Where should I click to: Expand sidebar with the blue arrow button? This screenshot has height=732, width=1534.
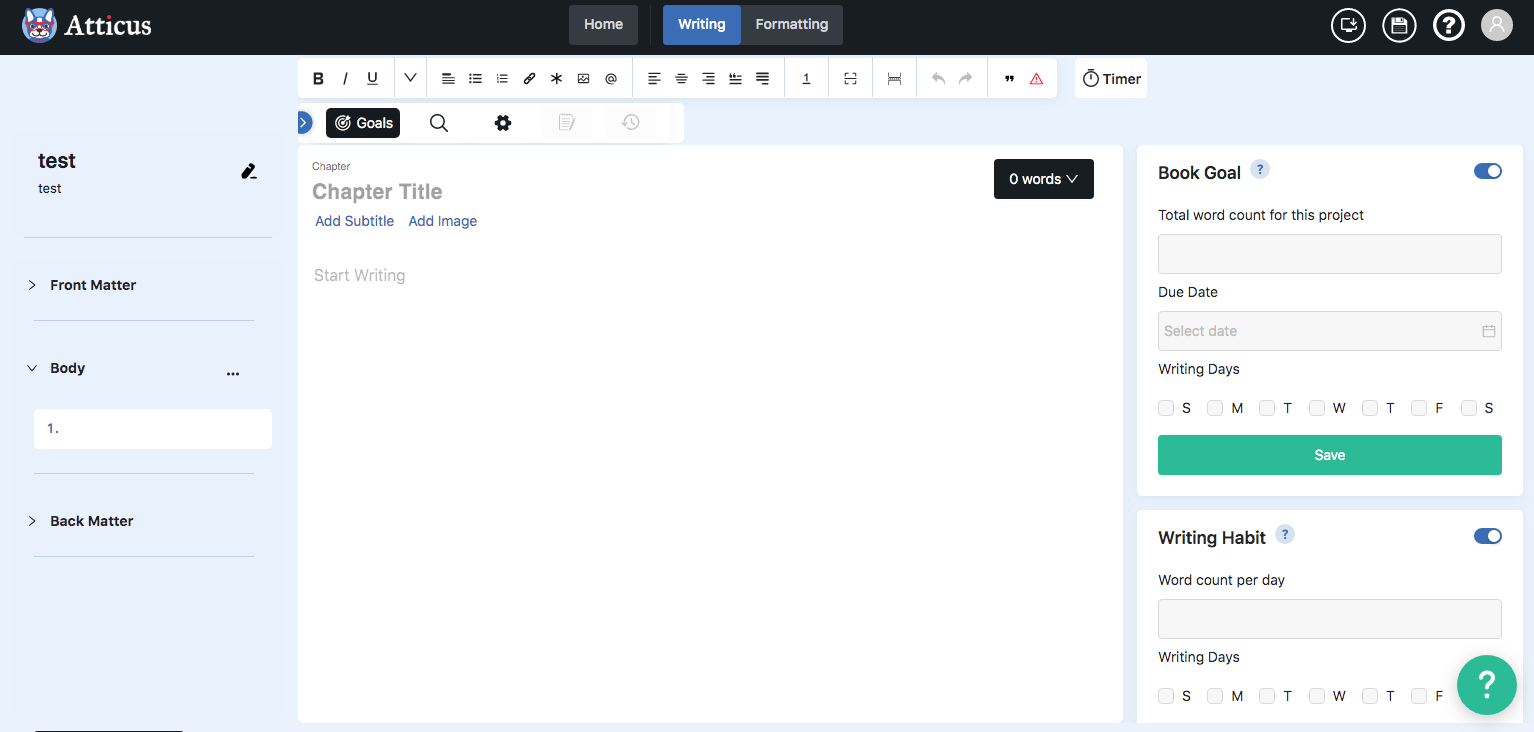click(x=304, y=122)
